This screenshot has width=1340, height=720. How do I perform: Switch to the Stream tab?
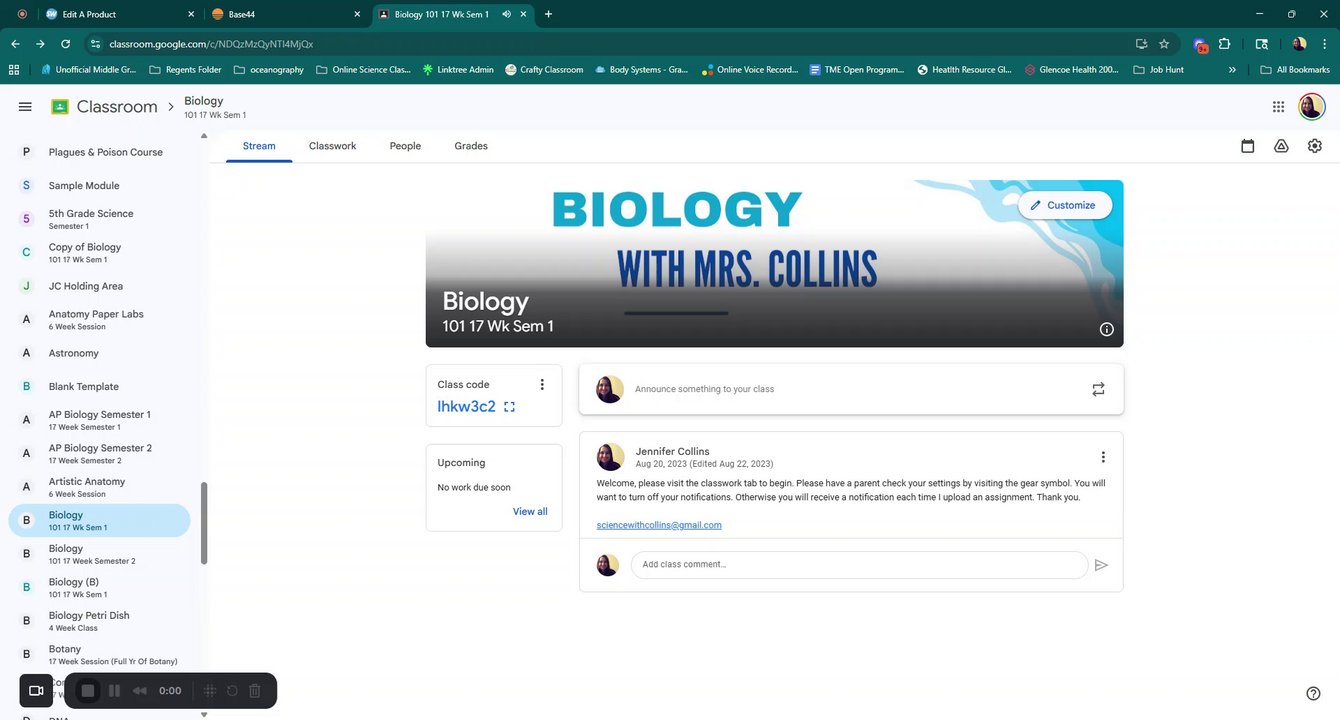[259, 146]
